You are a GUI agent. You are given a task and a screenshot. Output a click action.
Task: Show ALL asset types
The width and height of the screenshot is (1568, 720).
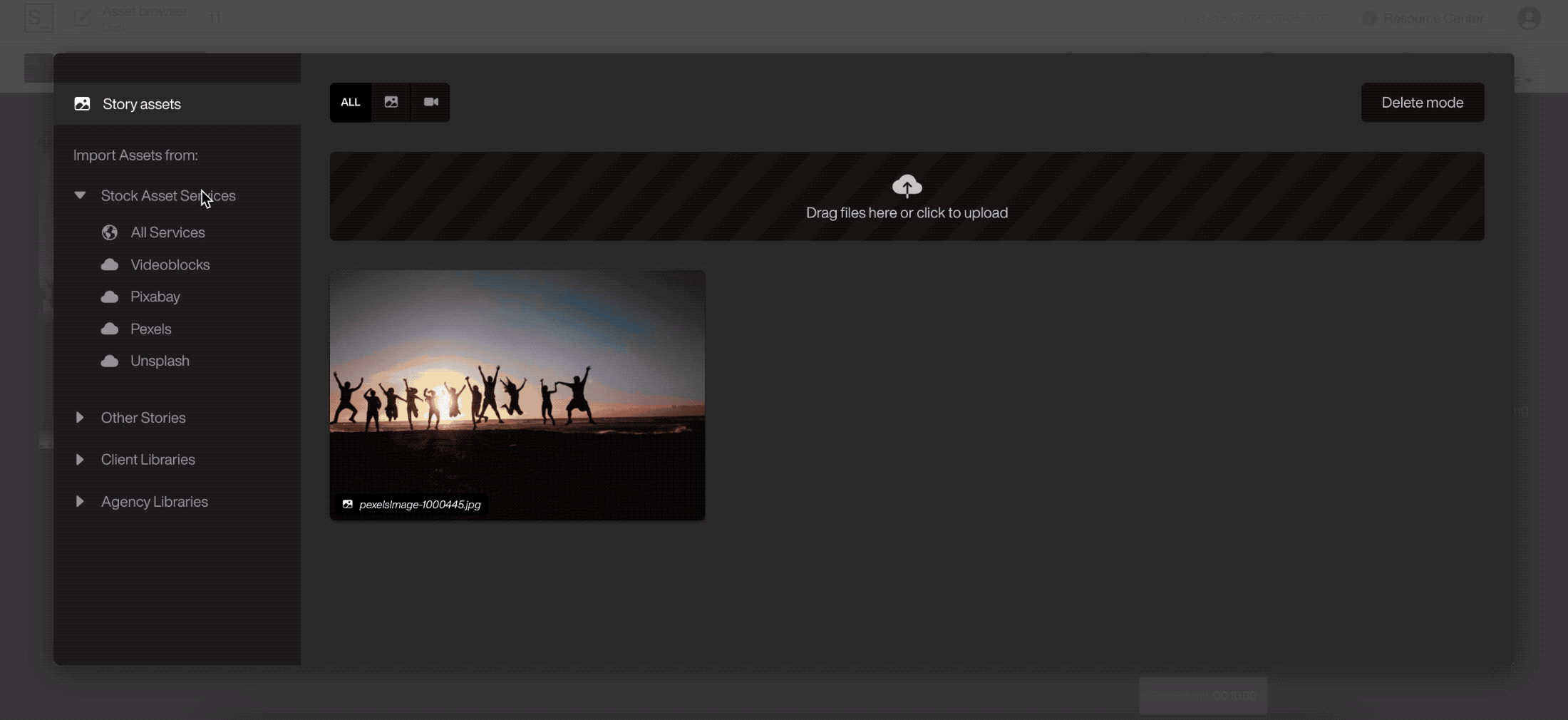[x=350, y=102]
